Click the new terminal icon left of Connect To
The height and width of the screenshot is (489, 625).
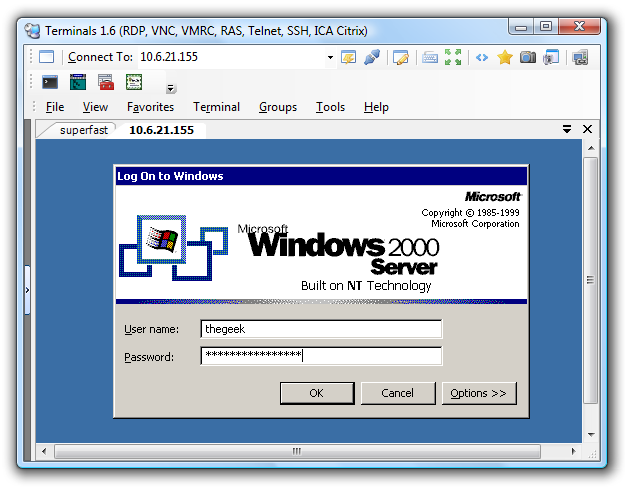click(46, 57)
